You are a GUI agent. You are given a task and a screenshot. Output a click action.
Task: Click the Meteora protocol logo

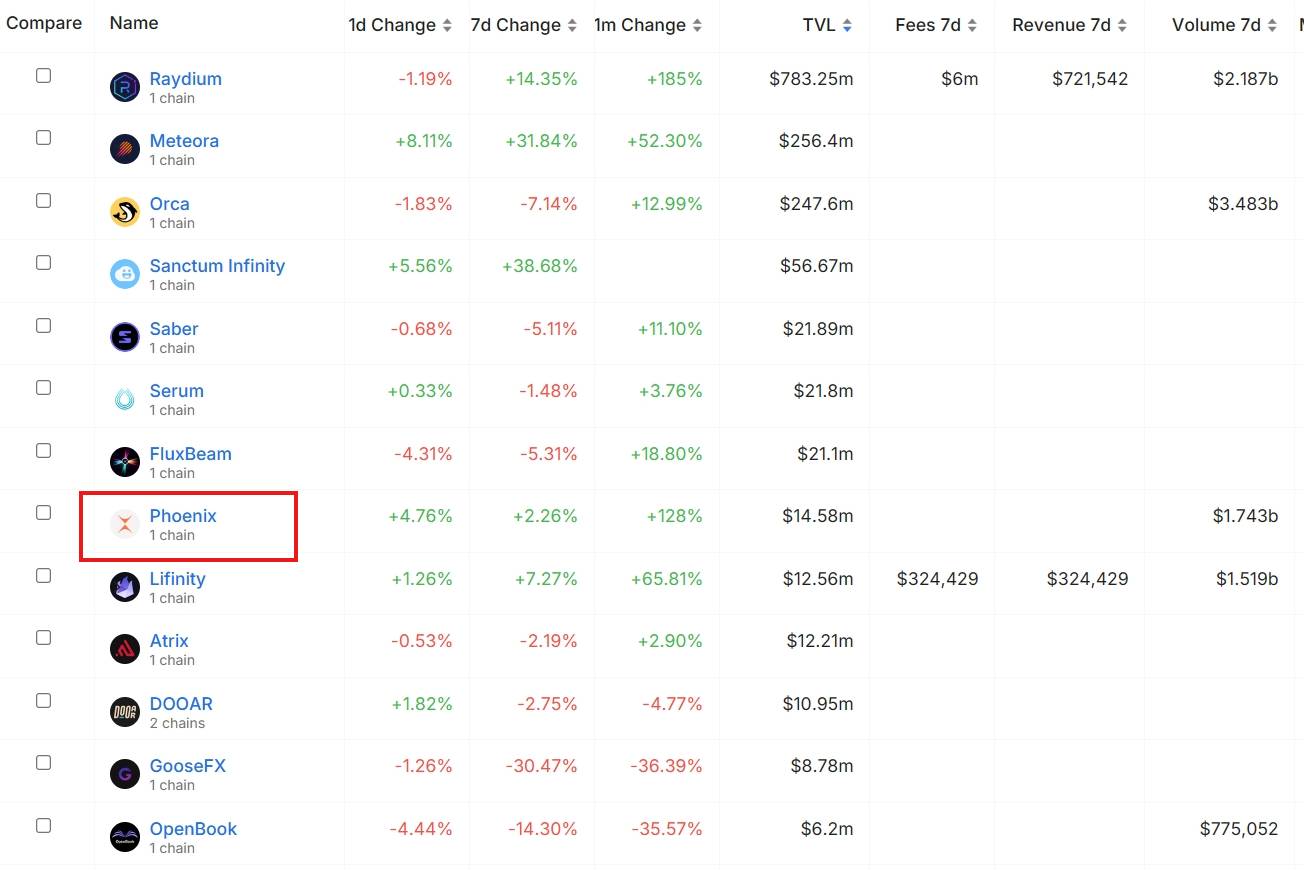[x=125, y=149]
